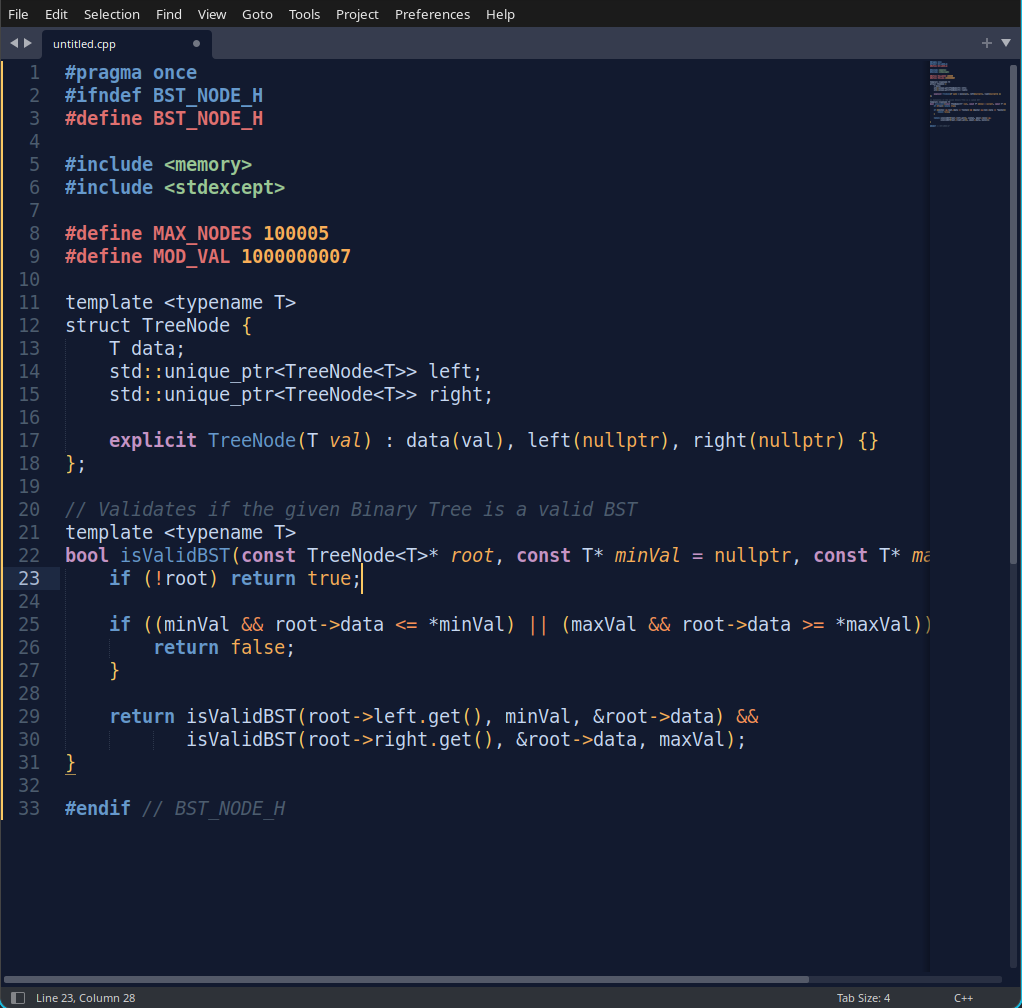The image size is (1022, 1008).
Task: Open the Selection menu
Action: (x=111, y=14)
